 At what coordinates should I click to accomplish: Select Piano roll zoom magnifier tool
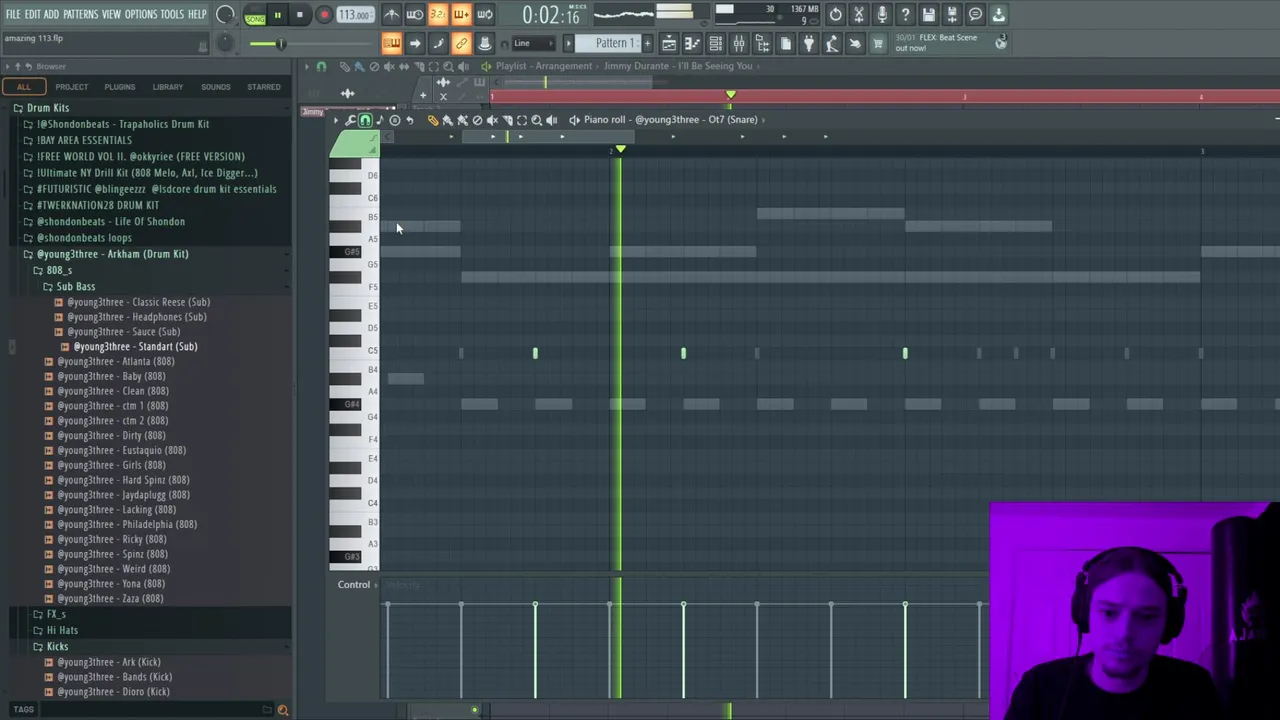[536, 120]
